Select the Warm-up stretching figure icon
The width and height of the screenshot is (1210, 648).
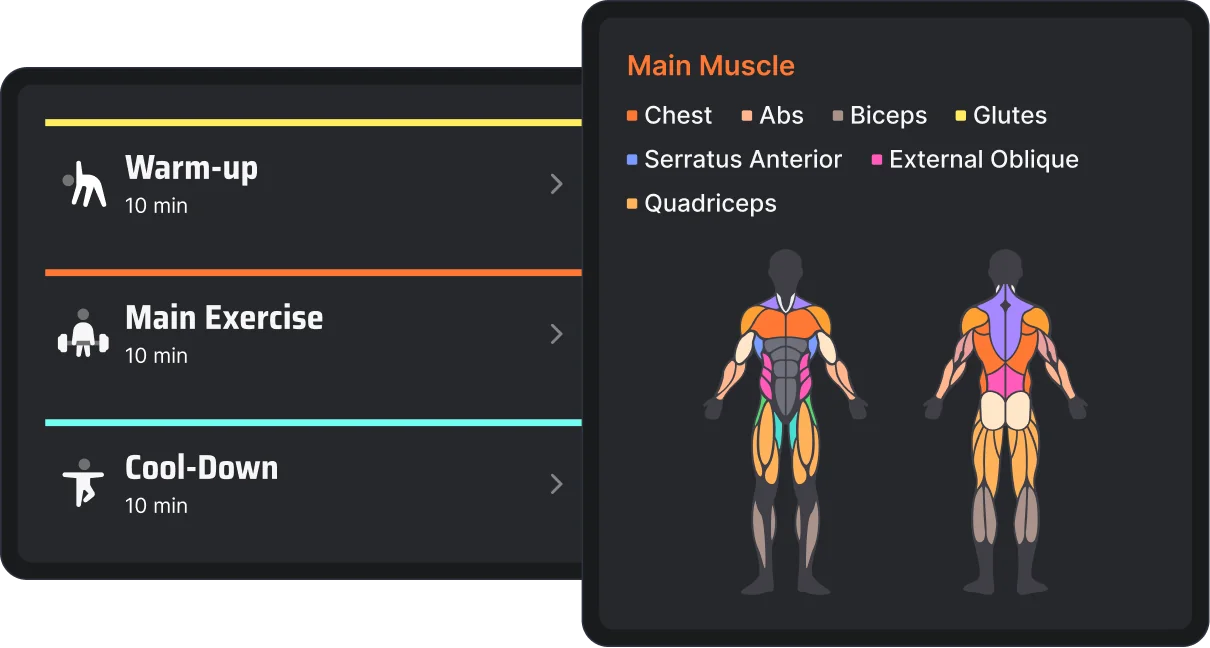tap(85, 184)
